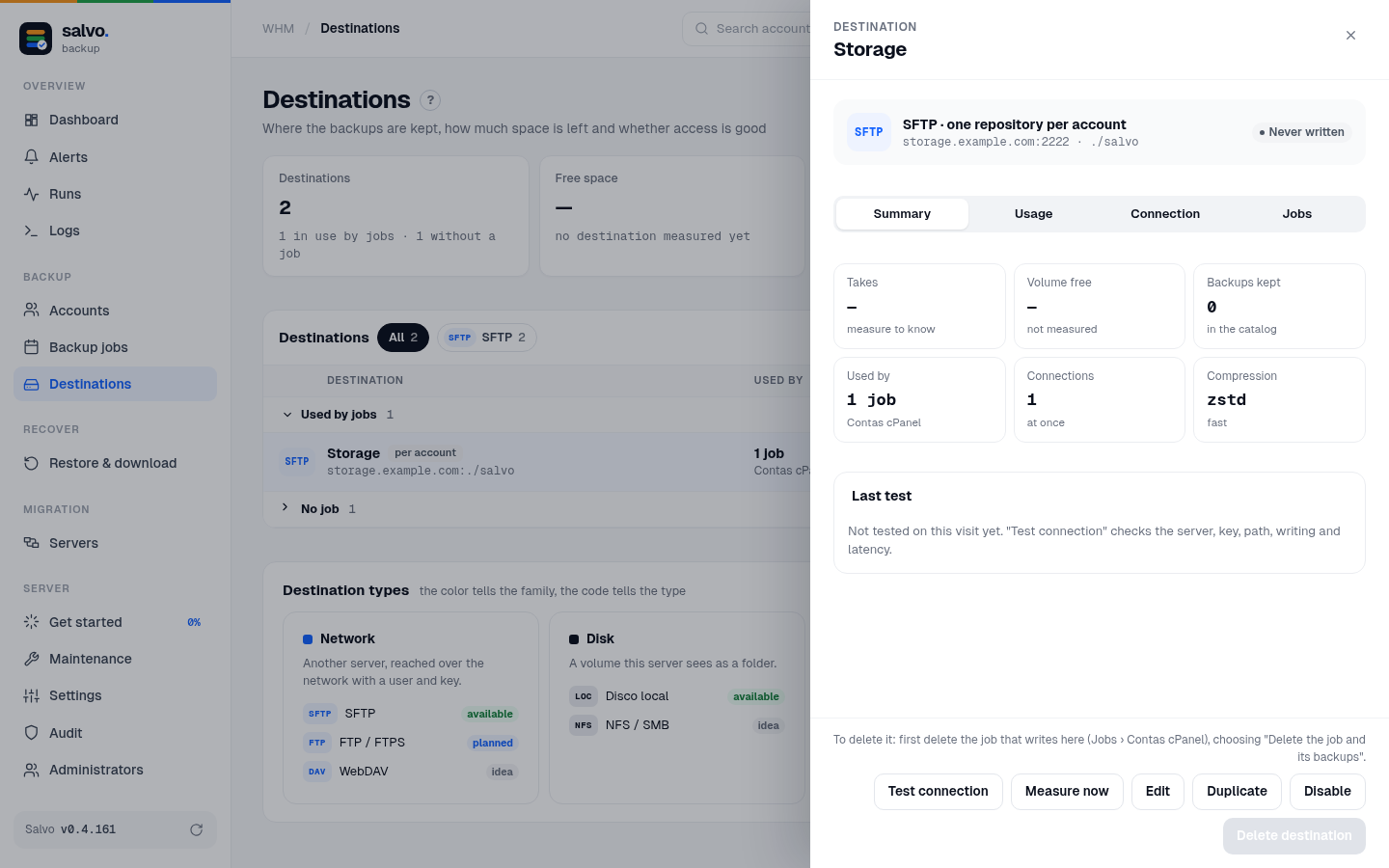Click the Edit button
Screen dimensions: 1389x868
coord(1157,792)
